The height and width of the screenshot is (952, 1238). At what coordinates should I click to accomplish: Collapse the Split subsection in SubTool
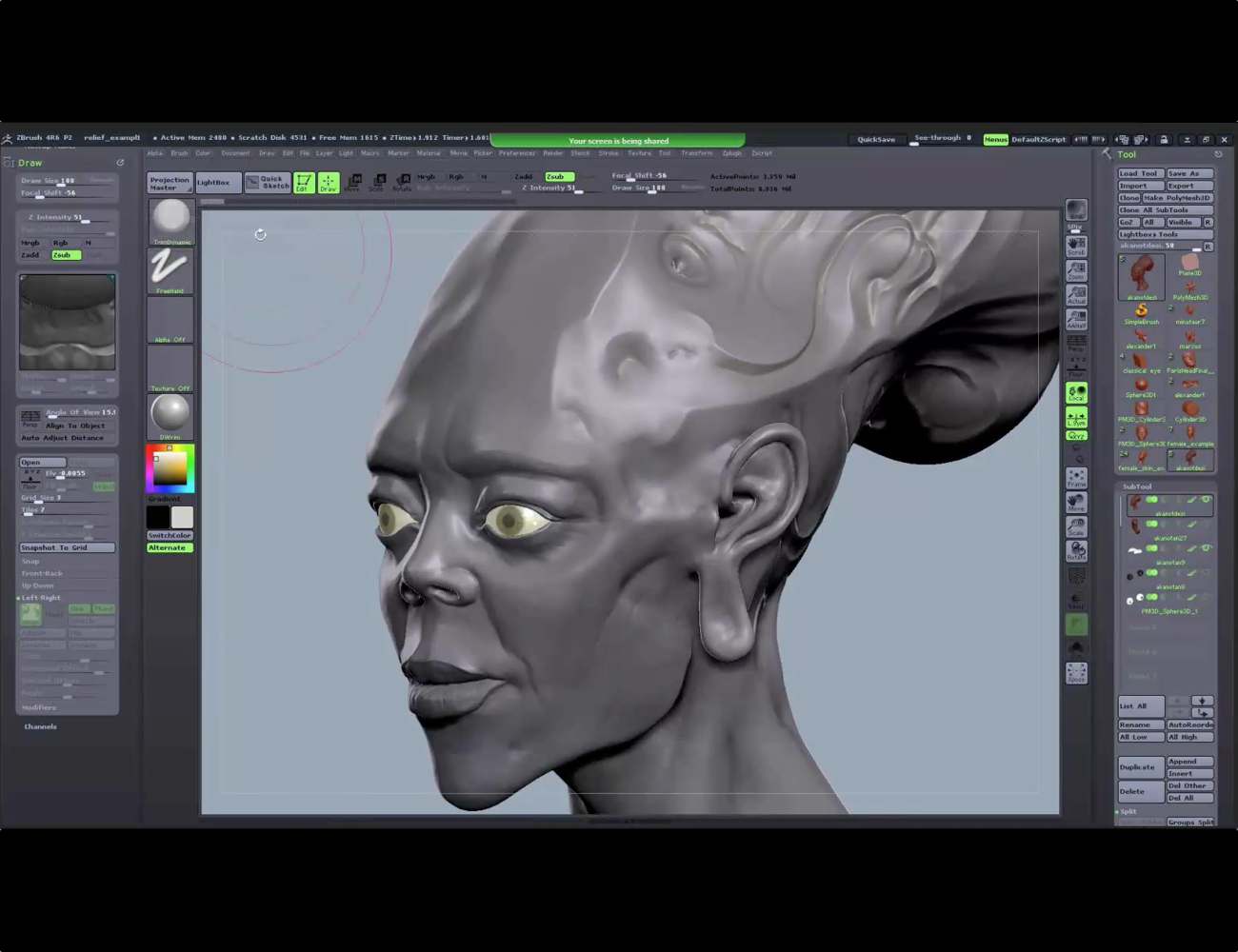1128,812
